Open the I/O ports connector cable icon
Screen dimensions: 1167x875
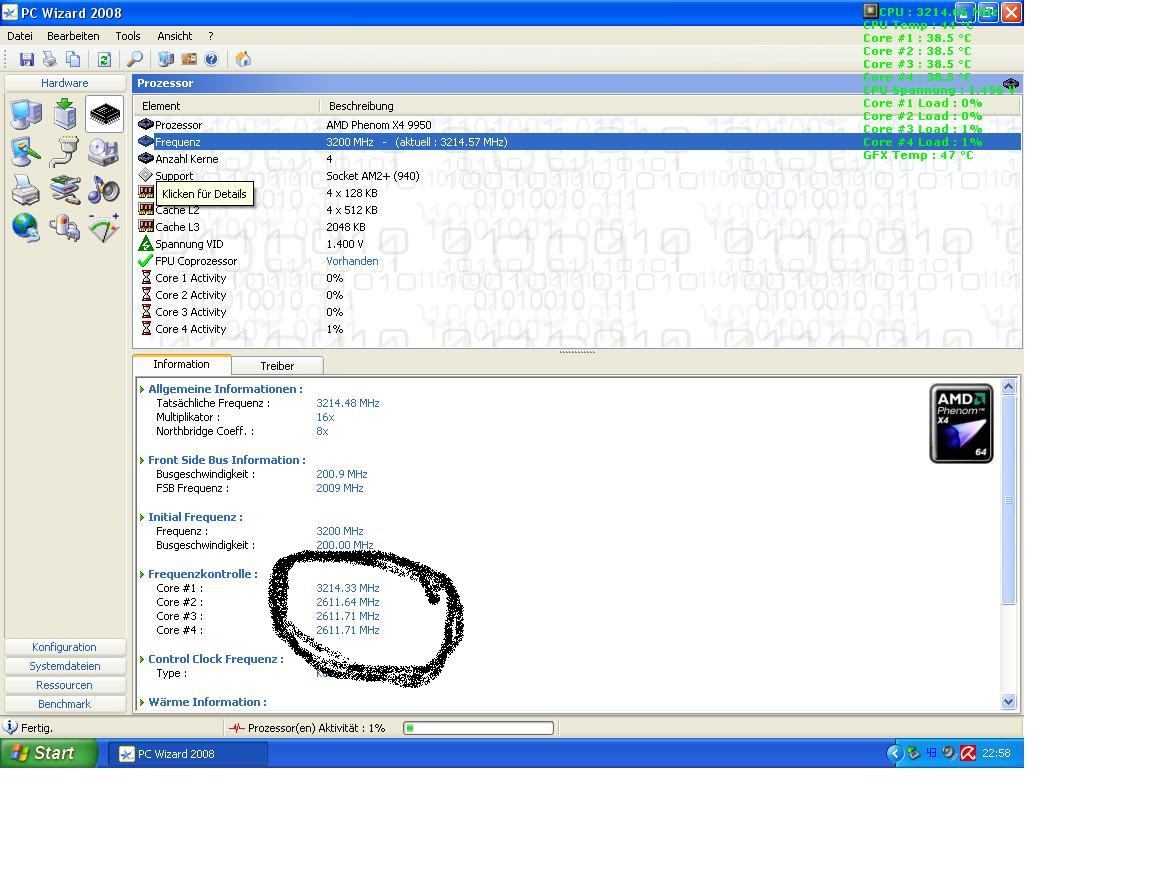(x=65, y=152)
